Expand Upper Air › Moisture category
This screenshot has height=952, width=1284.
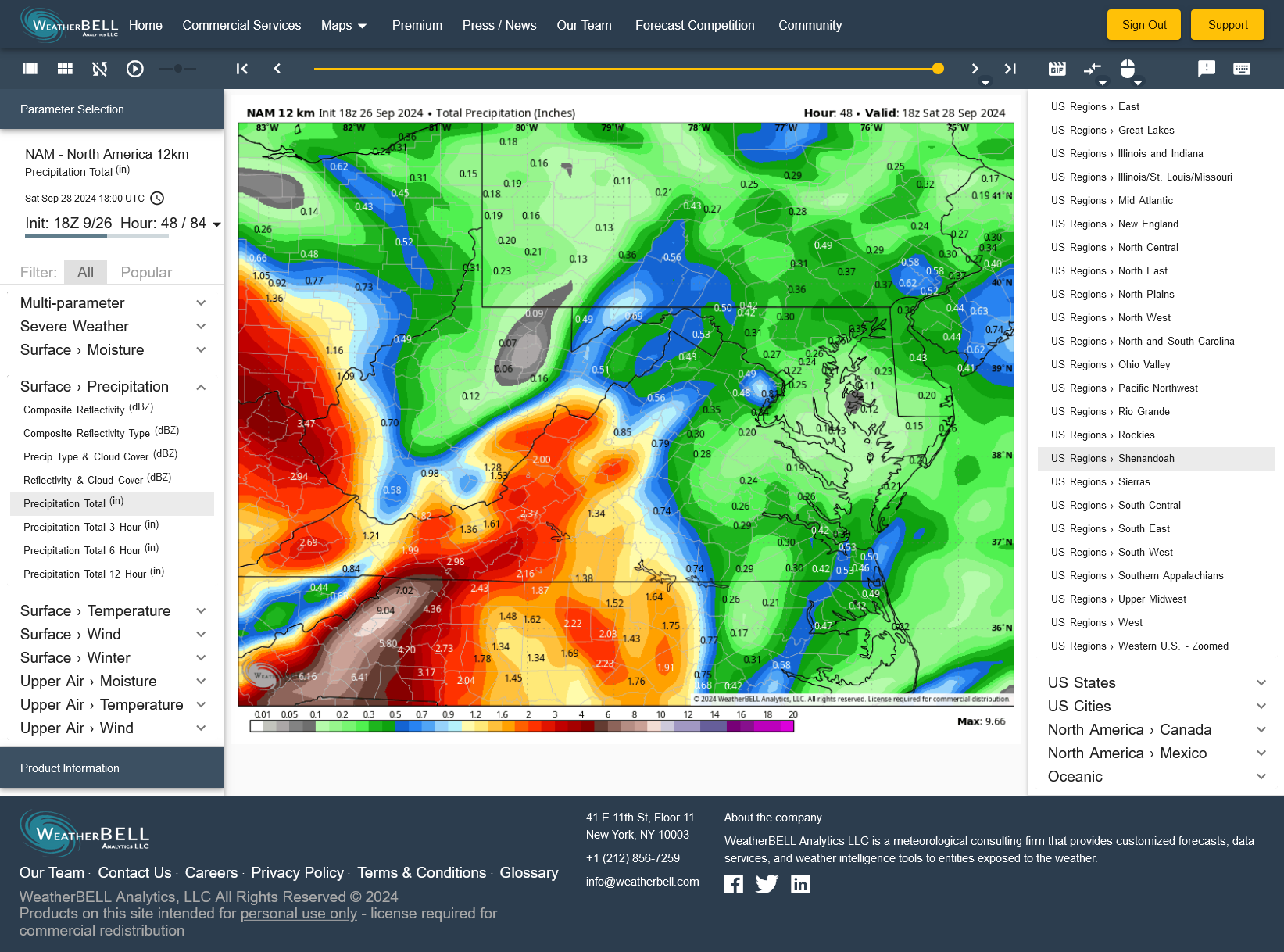coord(113,682)
